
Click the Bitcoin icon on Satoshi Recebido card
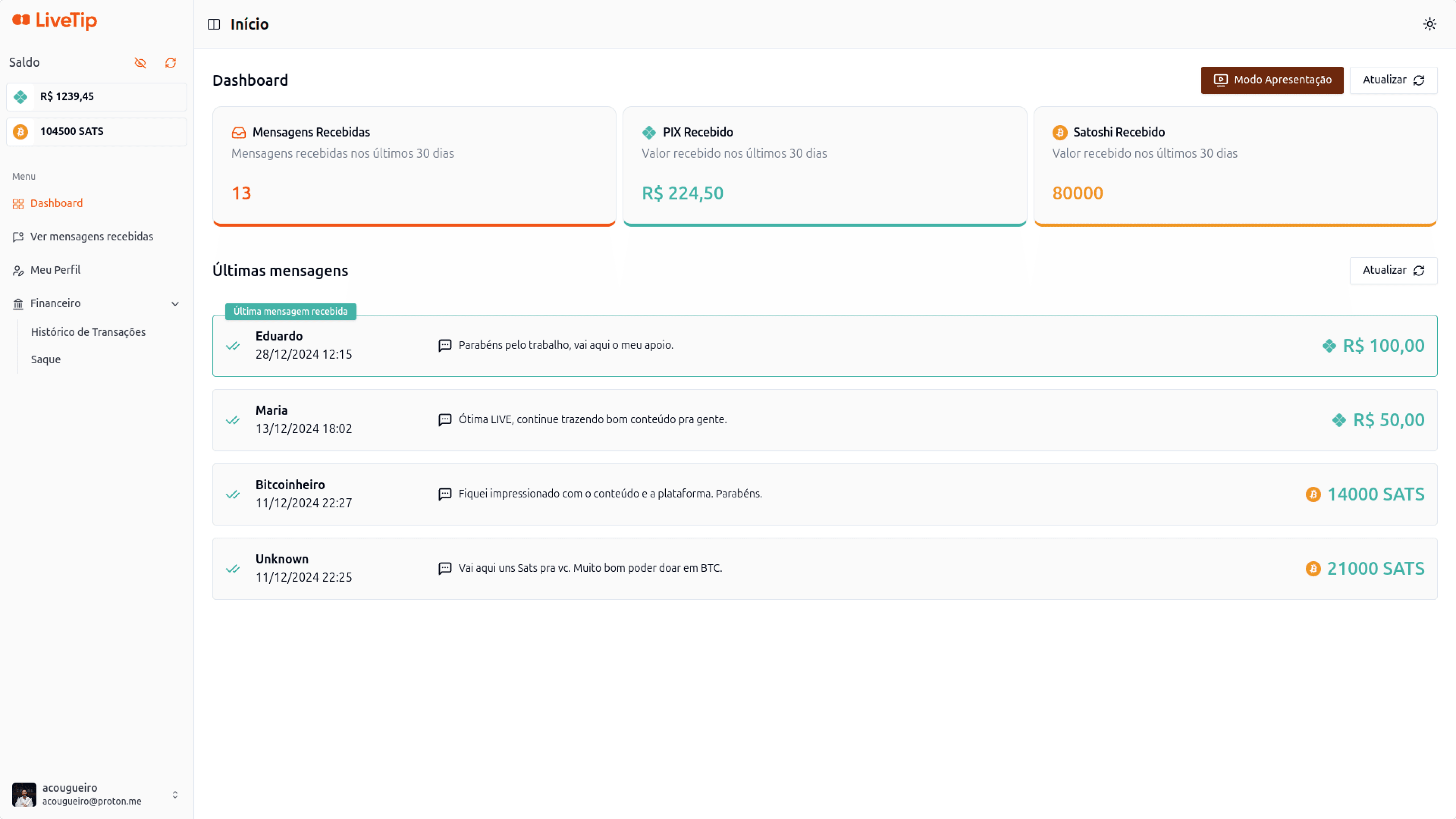coord(1060,132)
